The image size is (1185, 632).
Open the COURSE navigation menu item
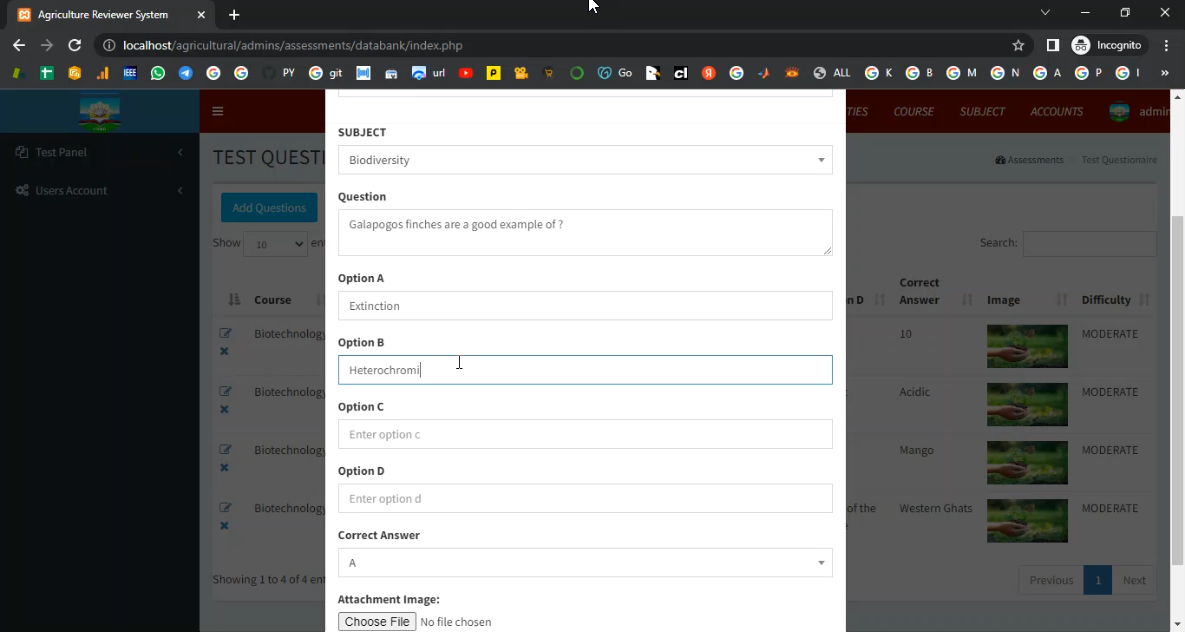(x=913, y=112)
